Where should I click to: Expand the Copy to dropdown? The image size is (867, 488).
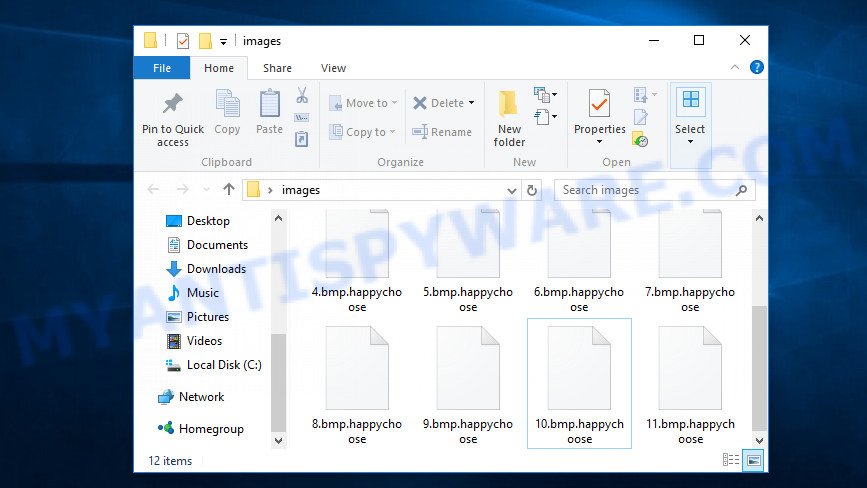[x=393, y=132]
